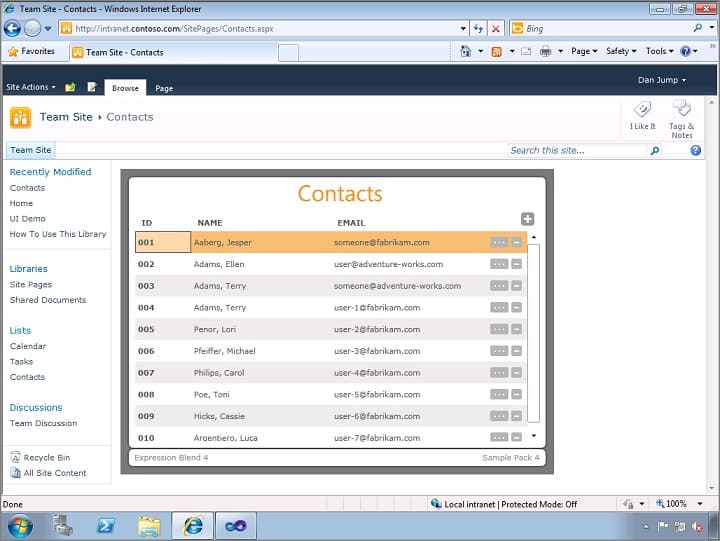The height and width of the screenshot is (541, 720).
Task: Click the Refresh icon next to address bar
Action: pyautogui.click(x=478, y=28)
